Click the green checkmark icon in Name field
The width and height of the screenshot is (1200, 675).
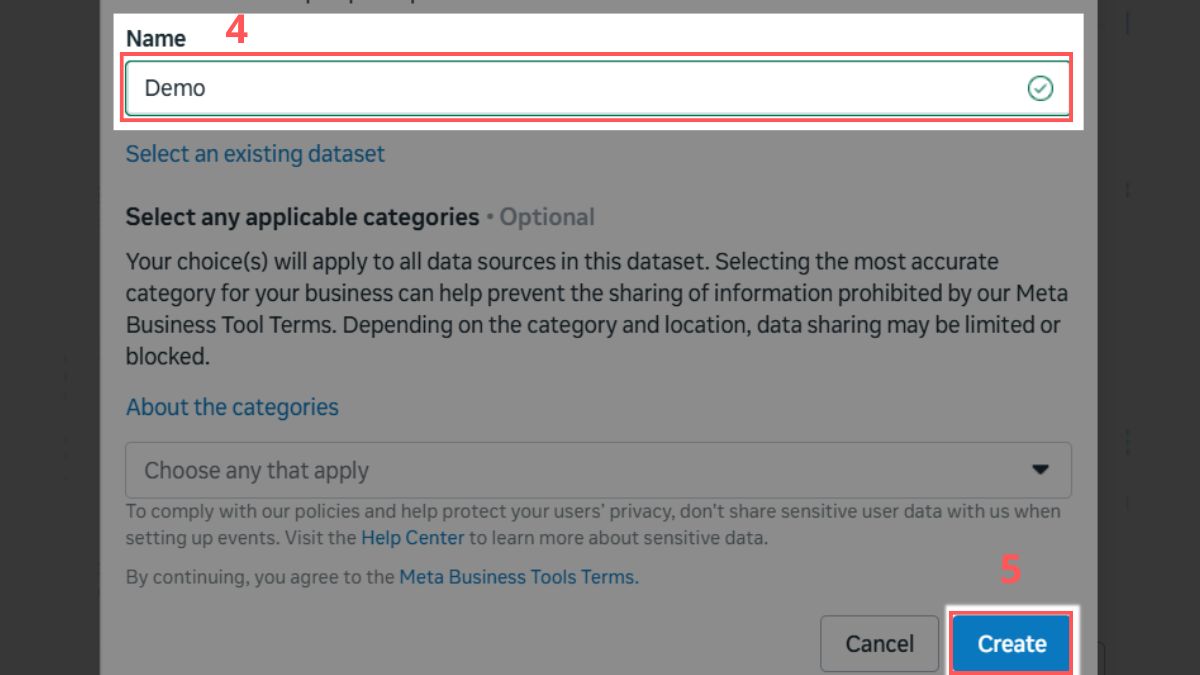click(x=1040, y=89)
